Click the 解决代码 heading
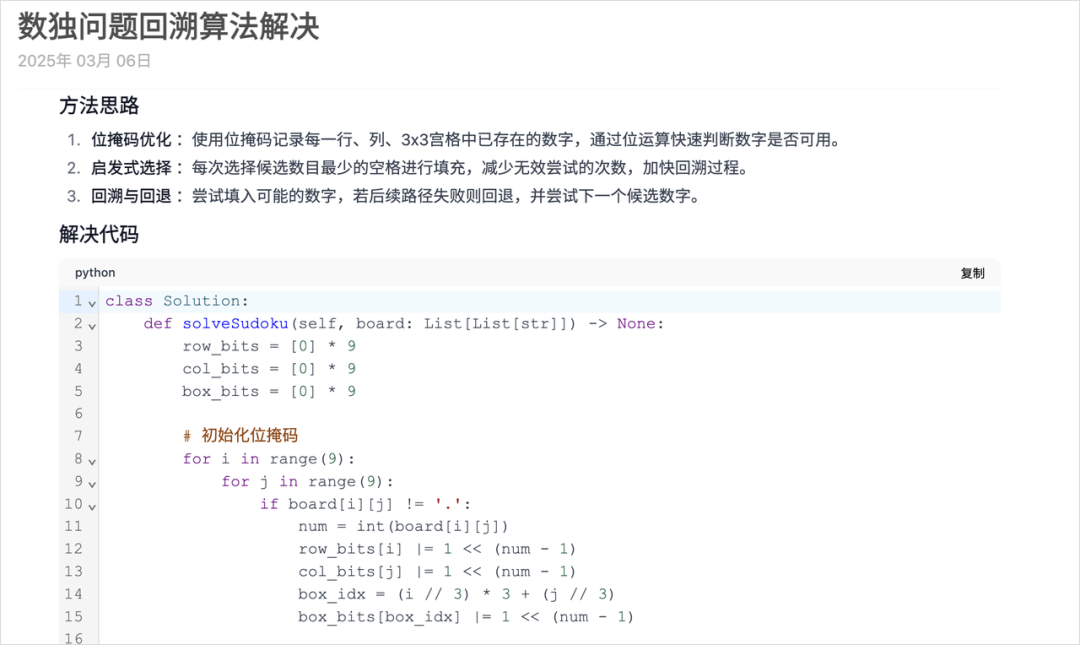The image size is (1080, 645). tap(99, 234)
